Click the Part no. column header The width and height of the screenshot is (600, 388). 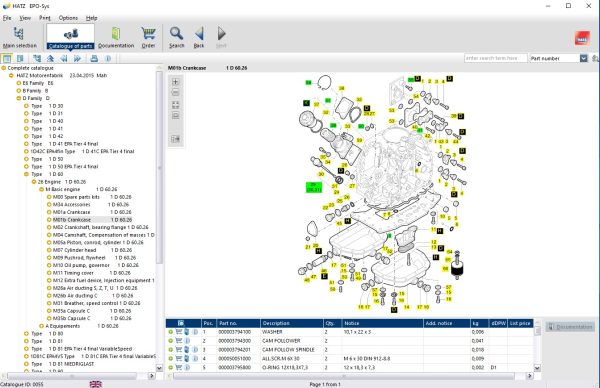[x=237, y=323]
